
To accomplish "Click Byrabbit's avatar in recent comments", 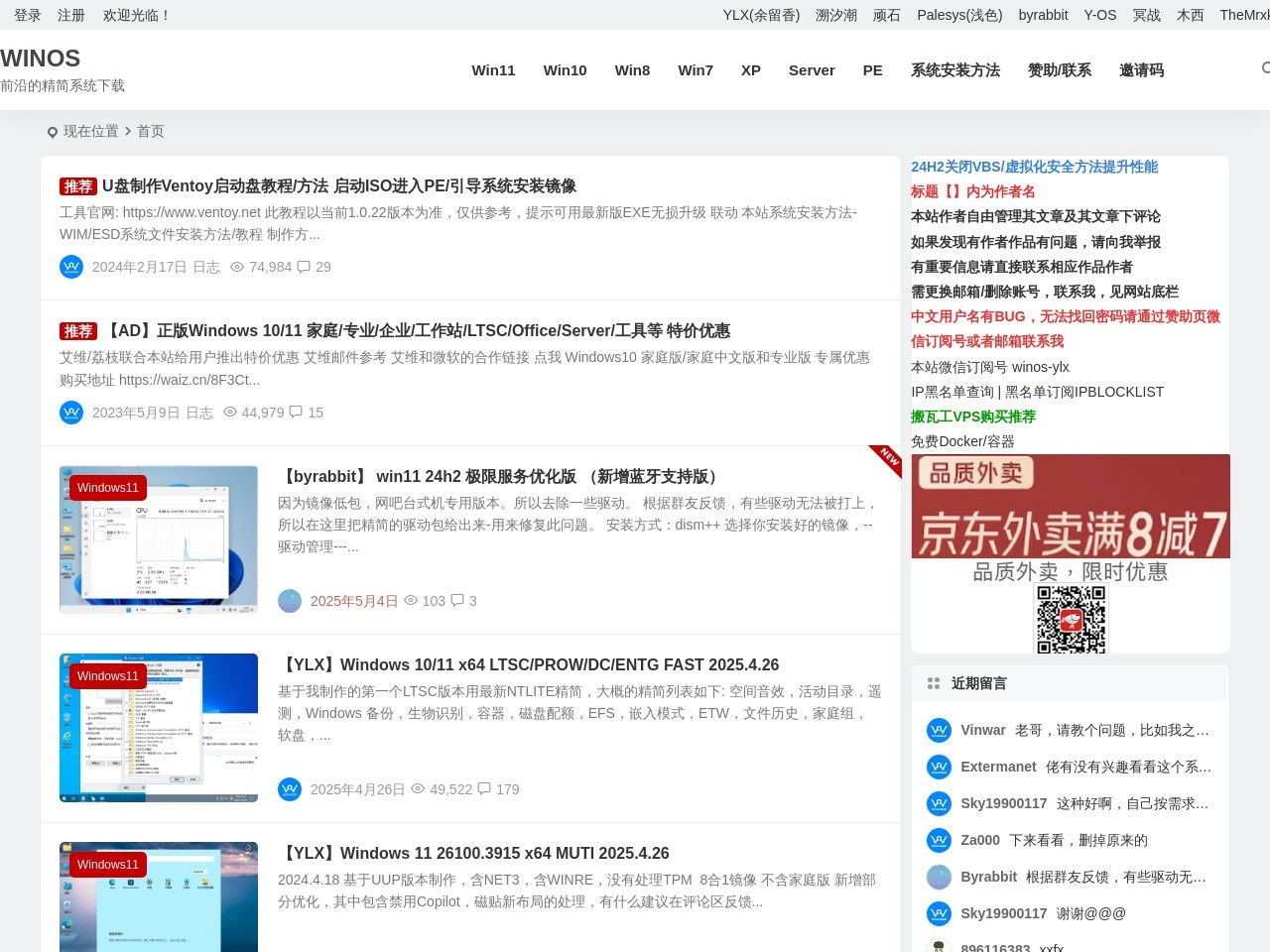I will (x=939, y=878).
